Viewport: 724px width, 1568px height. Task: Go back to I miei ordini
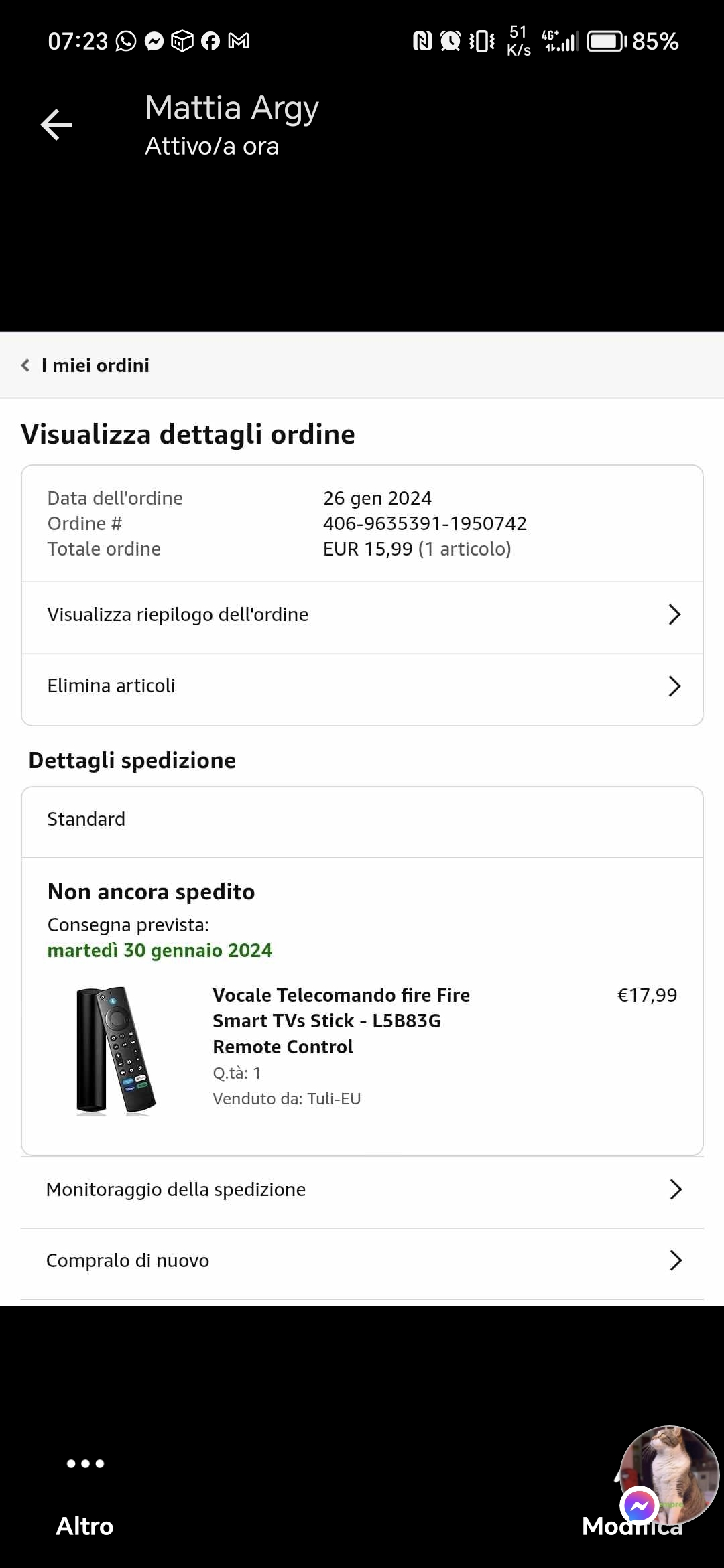(x=85, y=365)
